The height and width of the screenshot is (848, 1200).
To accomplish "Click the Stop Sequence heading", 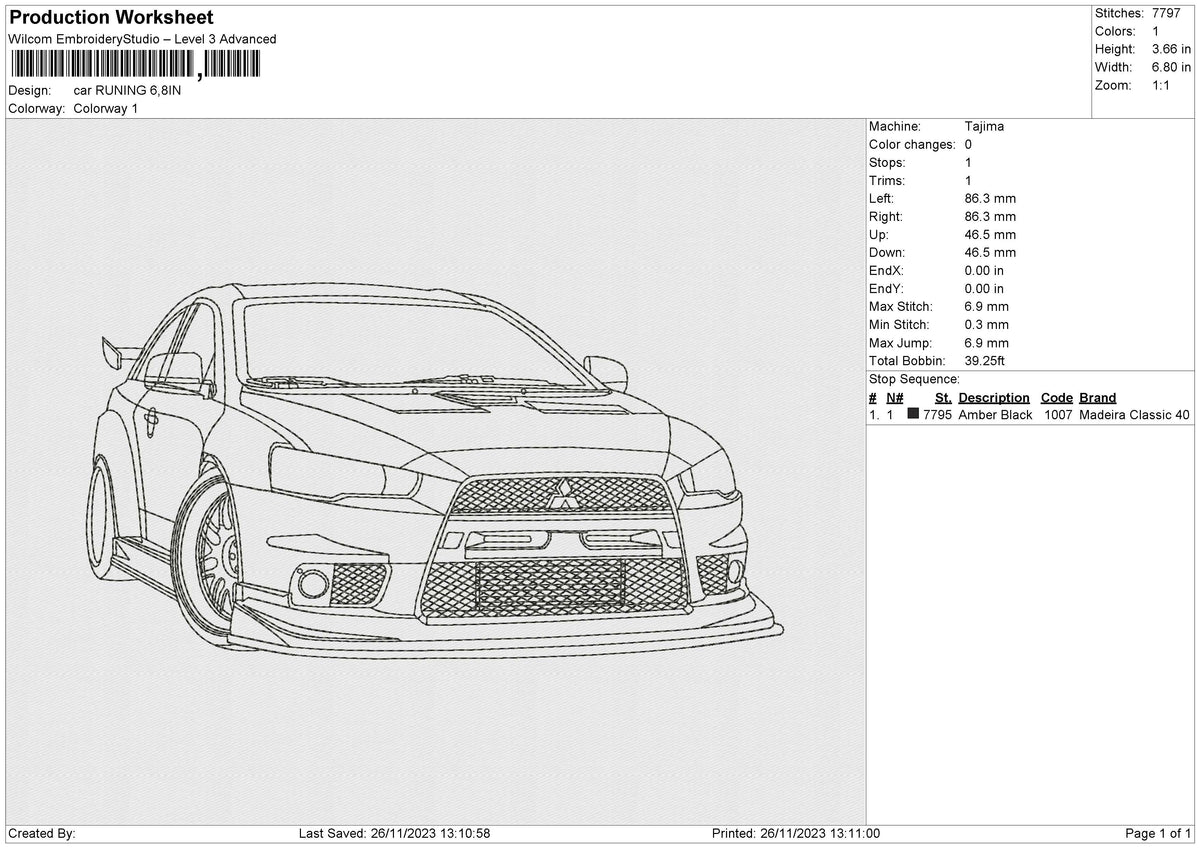I will point(914,379).
